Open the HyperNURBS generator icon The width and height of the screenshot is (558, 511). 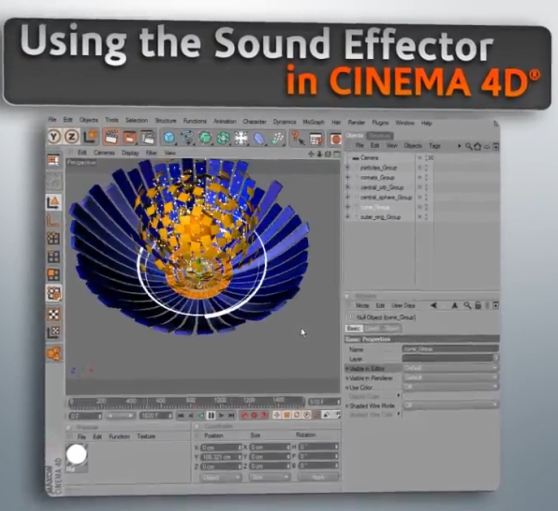[205, 138]
